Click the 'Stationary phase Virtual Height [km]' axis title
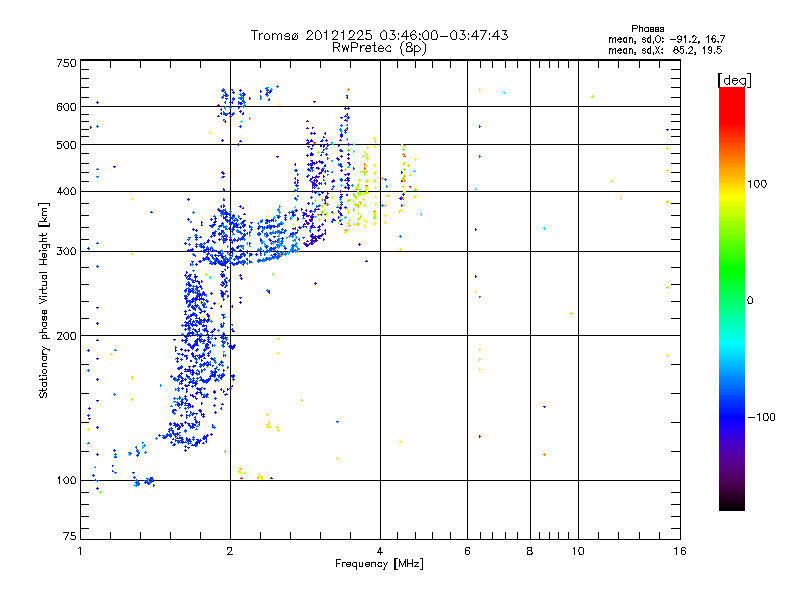Viewport: 800px width, 600px height. (44, 301)
